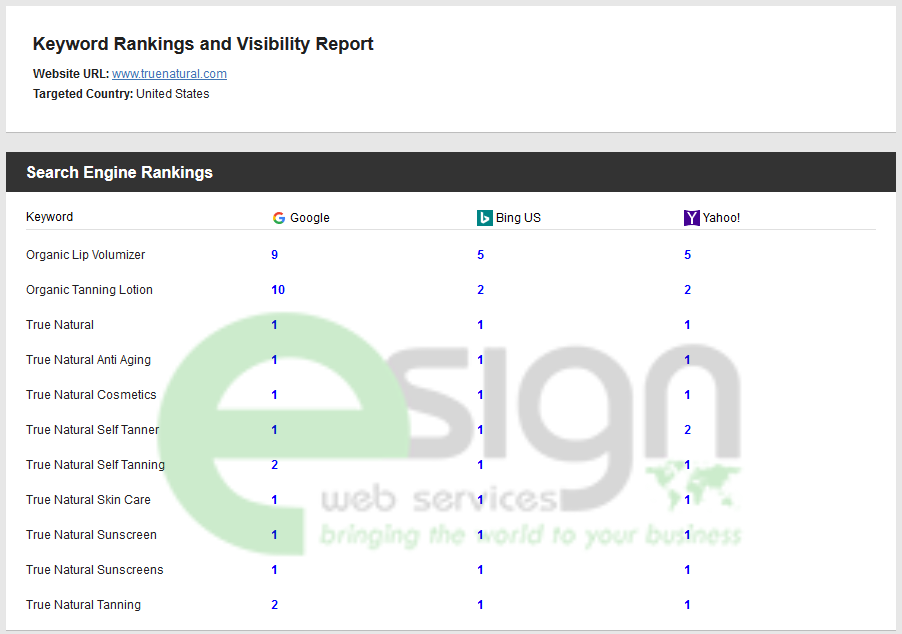Click the Organic Lip Volumizer keyword
This screenshot has width=902, height=634.
[85, 255]
